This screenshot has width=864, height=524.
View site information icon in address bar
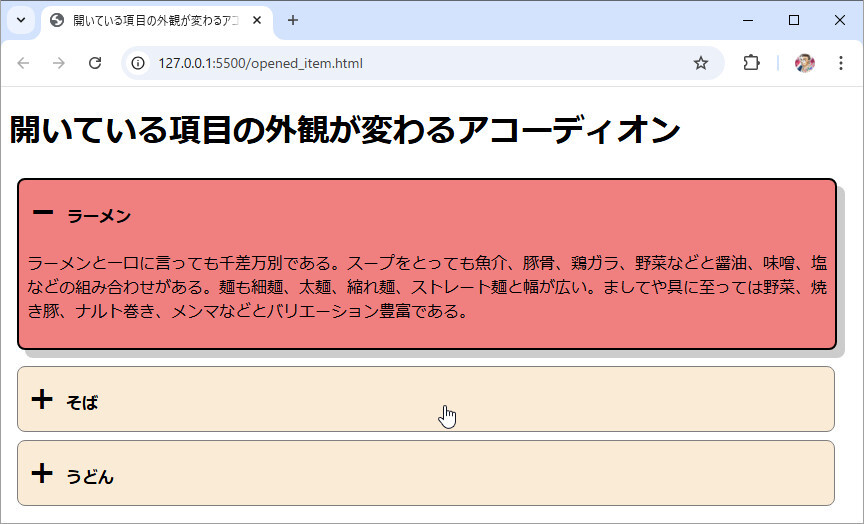point(139,63)
